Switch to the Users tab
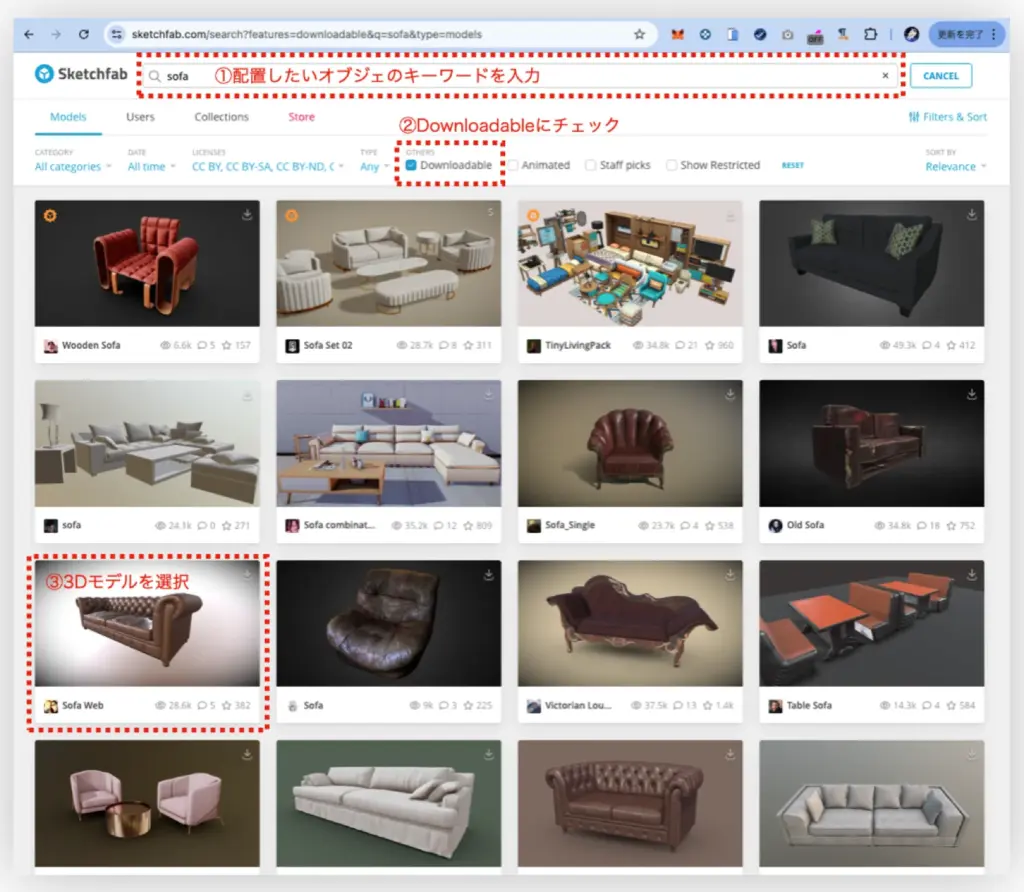The image size is (1024, 892). pos(140,117)
